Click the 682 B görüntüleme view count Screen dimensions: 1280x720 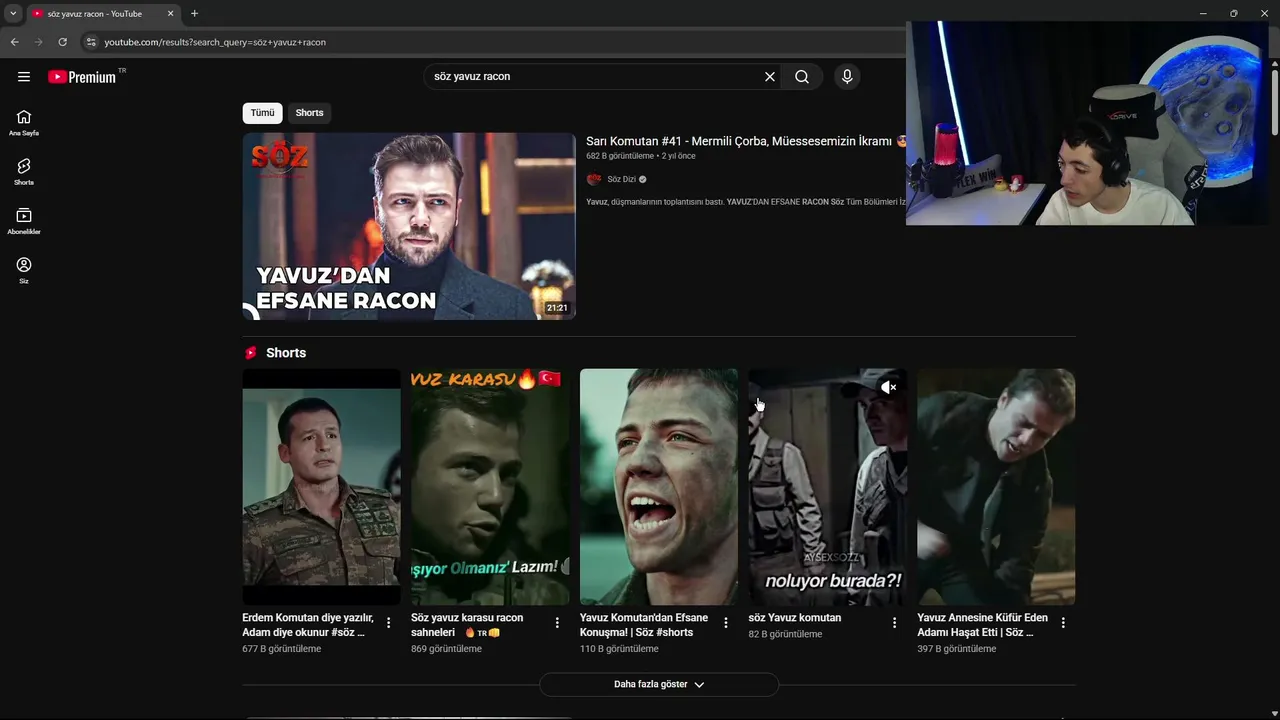click(619, 156)
